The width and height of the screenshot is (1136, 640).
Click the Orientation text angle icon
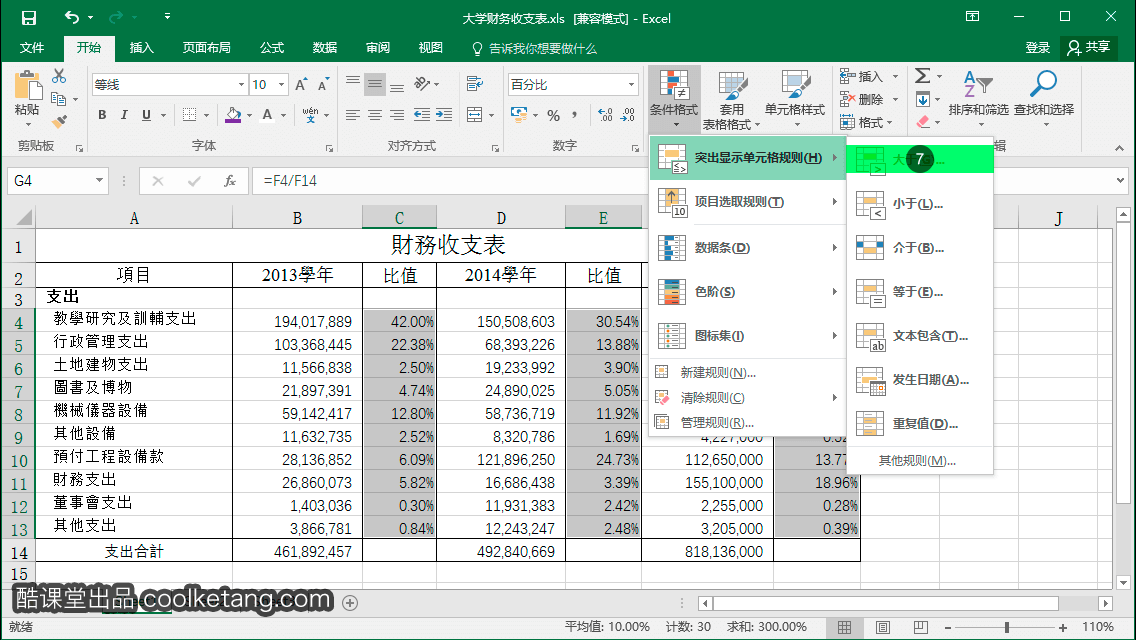pyautogui.click(x=422, y=84)
